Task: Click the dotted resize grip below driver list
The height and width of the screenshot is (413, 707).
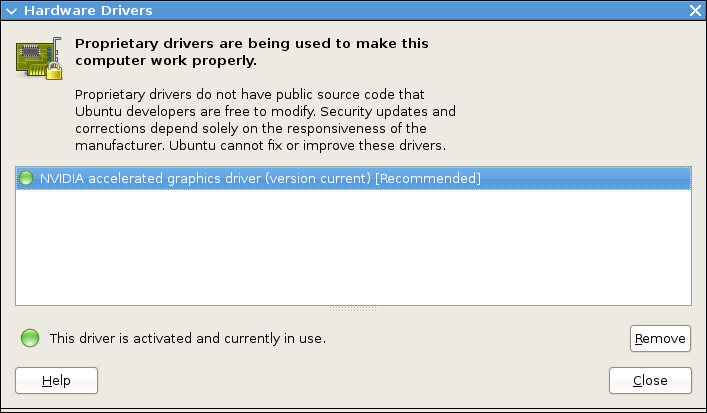Action: (353, 309)
